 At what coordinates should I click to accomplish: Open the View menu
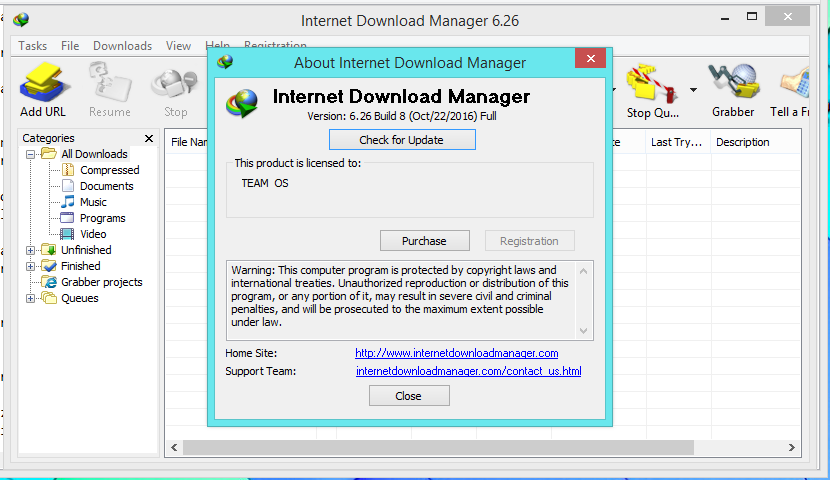tap(178, 46)
